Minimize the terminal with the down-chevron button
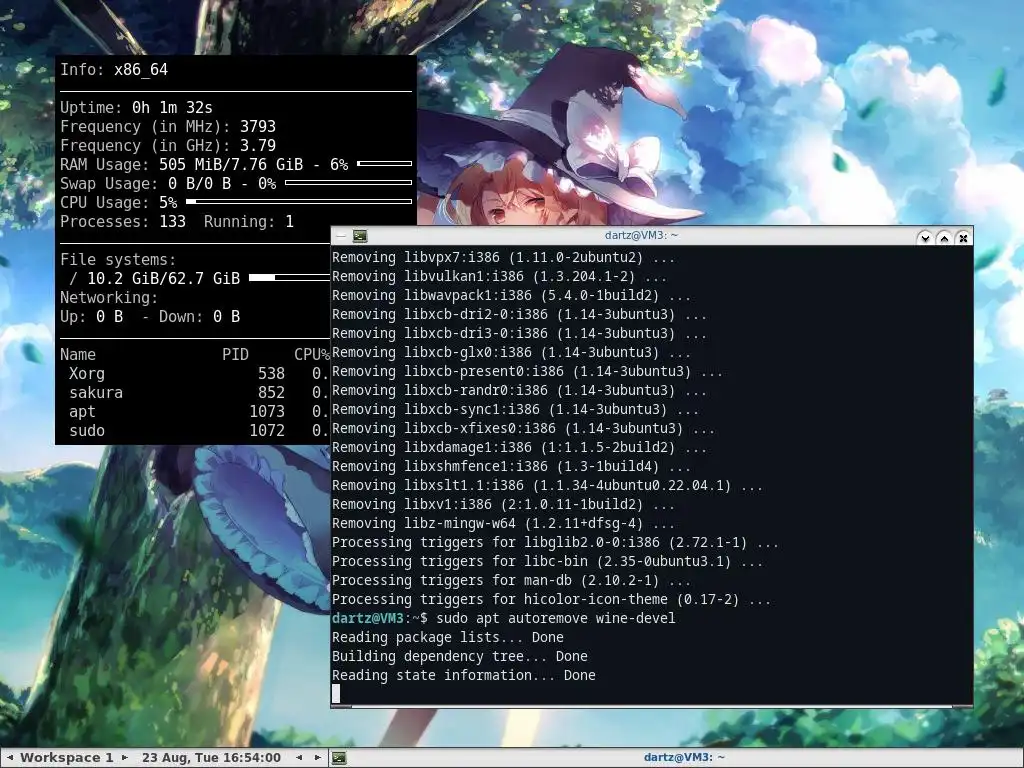1024x768 pixels. tap(925, 238)
